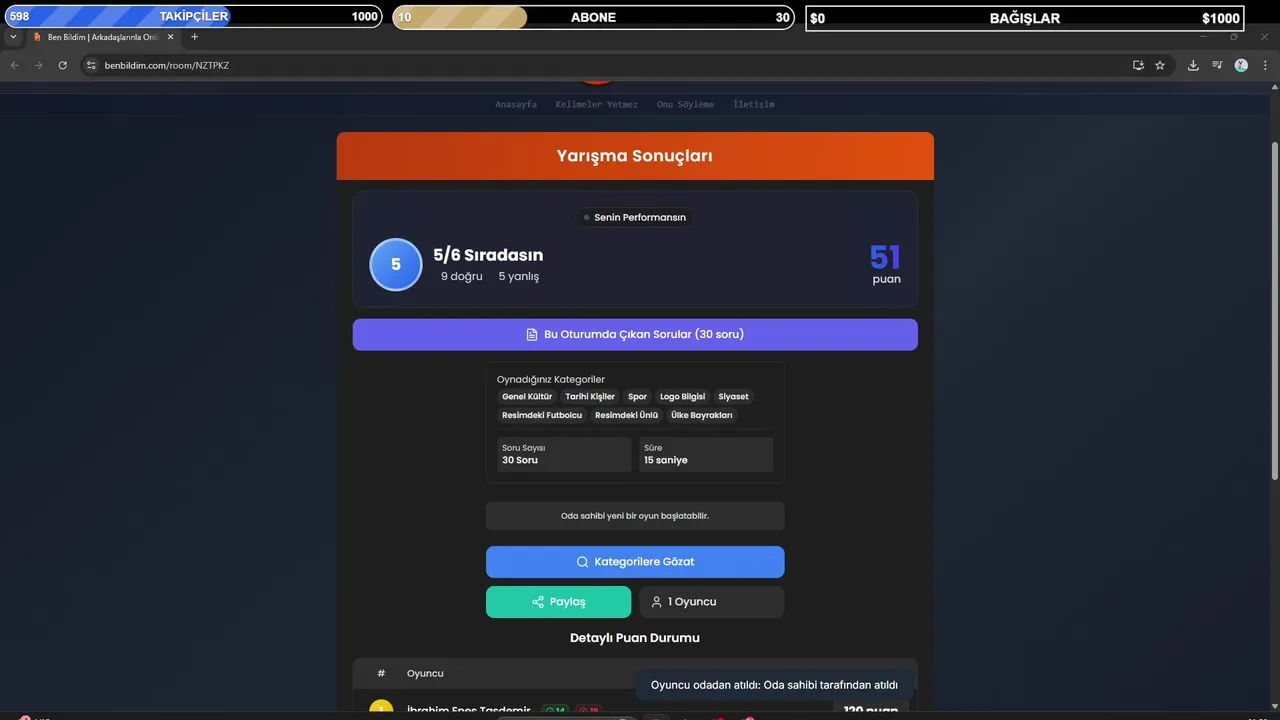Bookmark this page with the star icon

(1160, 65)
